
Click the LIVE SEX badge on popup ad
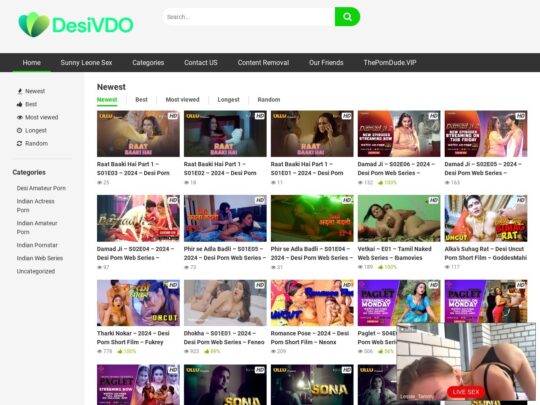[466, 392]
